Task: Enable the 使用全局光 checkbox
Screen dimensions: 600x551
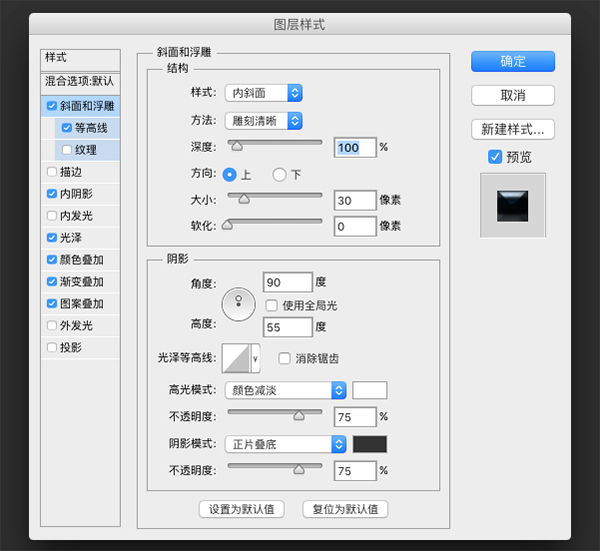Action: pos(271,304)
